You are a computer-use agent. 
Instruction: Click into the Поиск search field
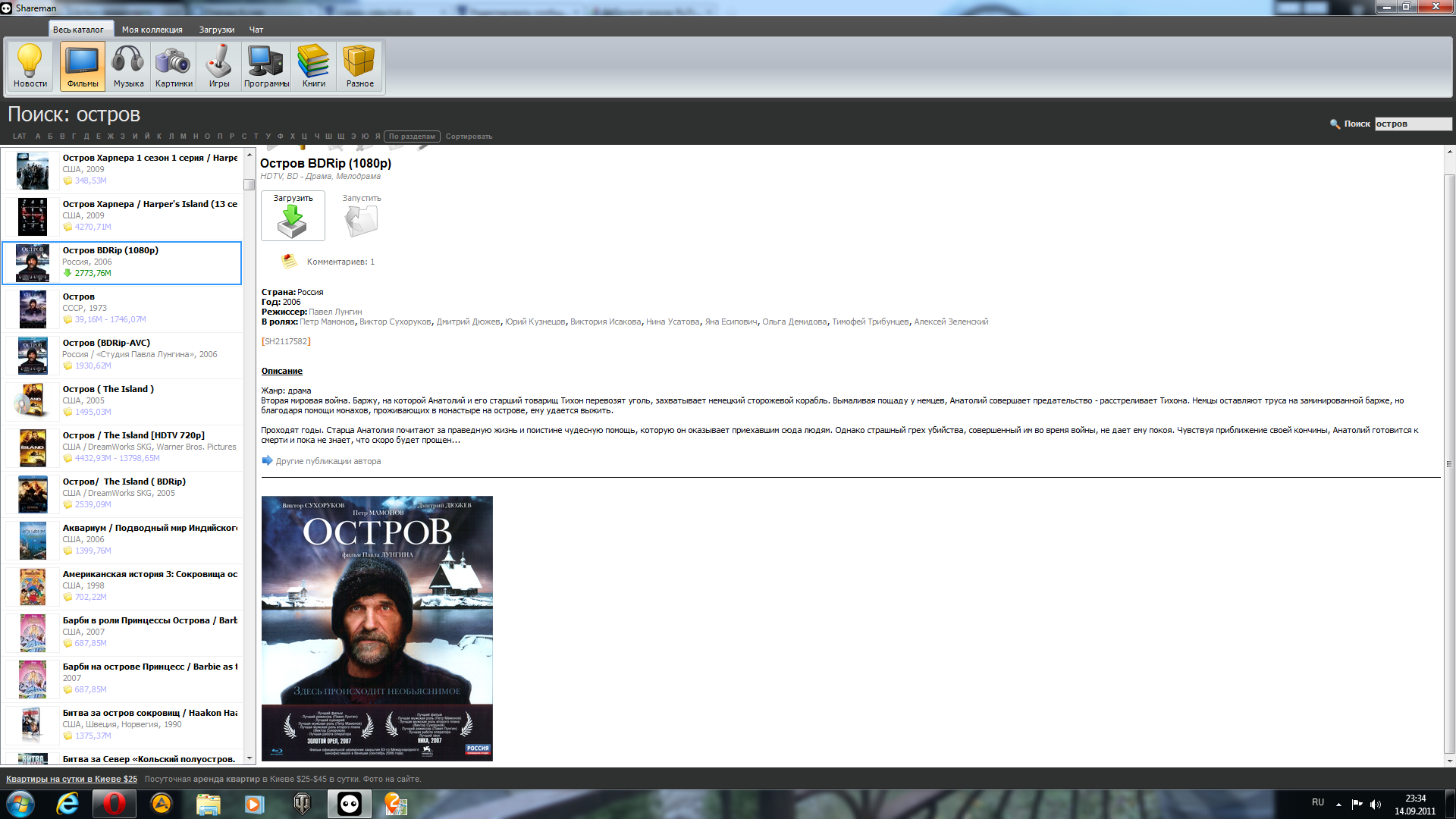point(1412,124)
